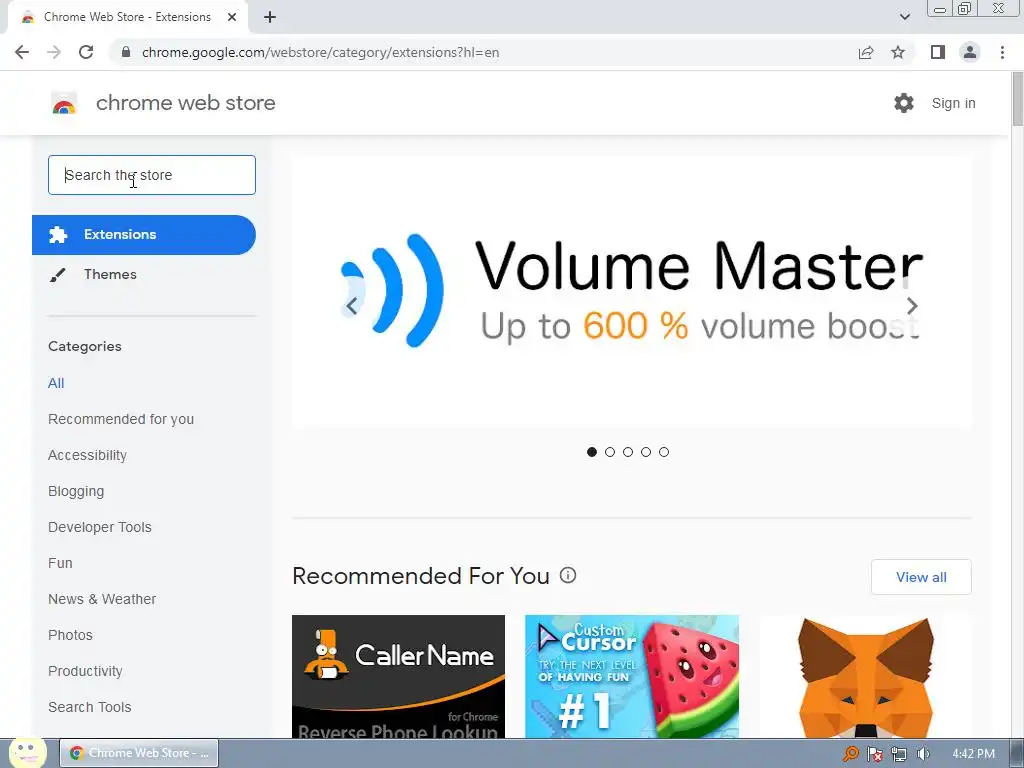Open the Developer Tools category

[x=99, y=527]
